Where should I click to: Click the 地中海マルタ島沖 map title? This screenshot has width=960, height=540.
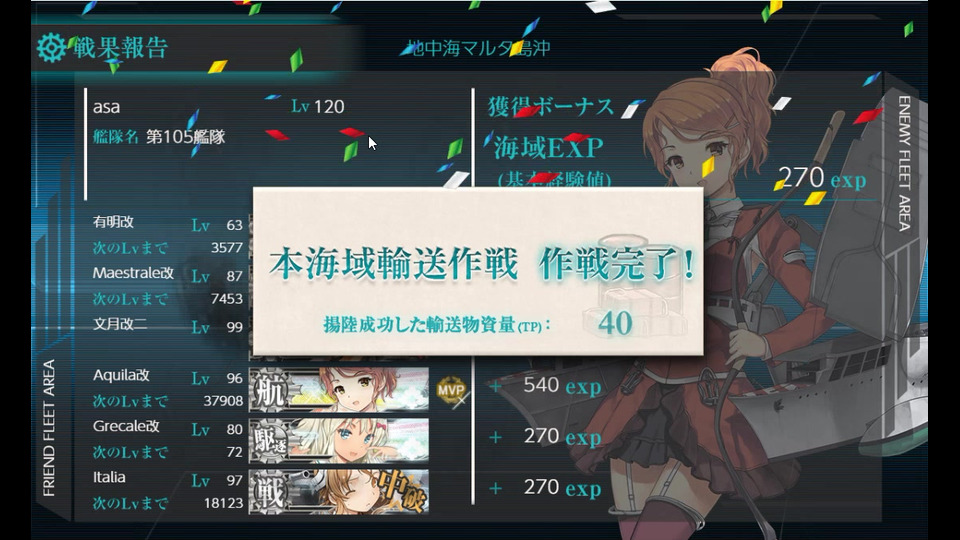[x=479, y=48]
